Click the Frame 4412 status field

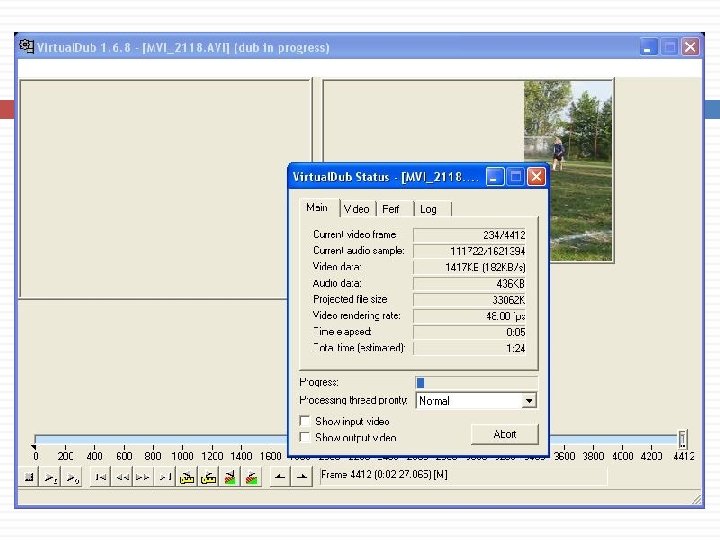click(463, 475)
